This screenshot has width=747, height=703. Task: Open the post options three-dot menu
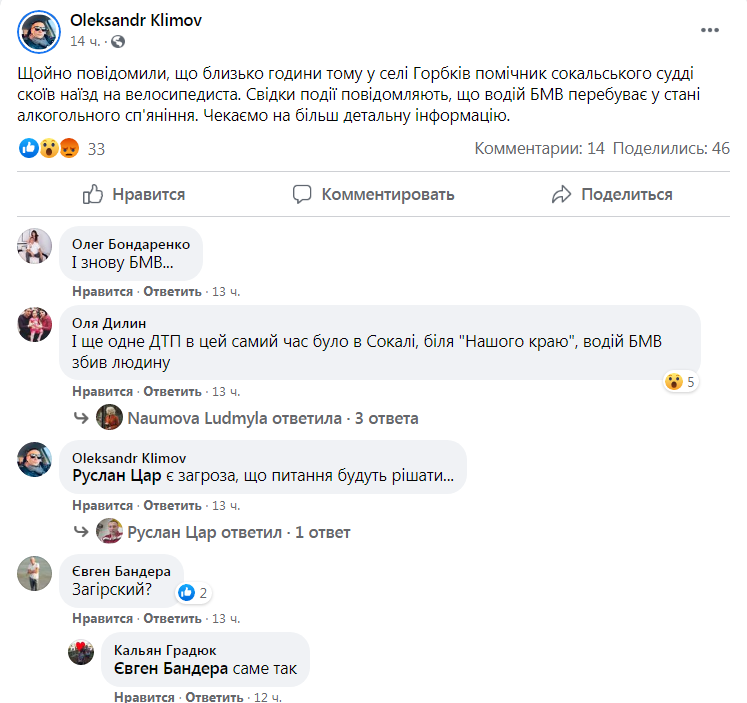709,30
